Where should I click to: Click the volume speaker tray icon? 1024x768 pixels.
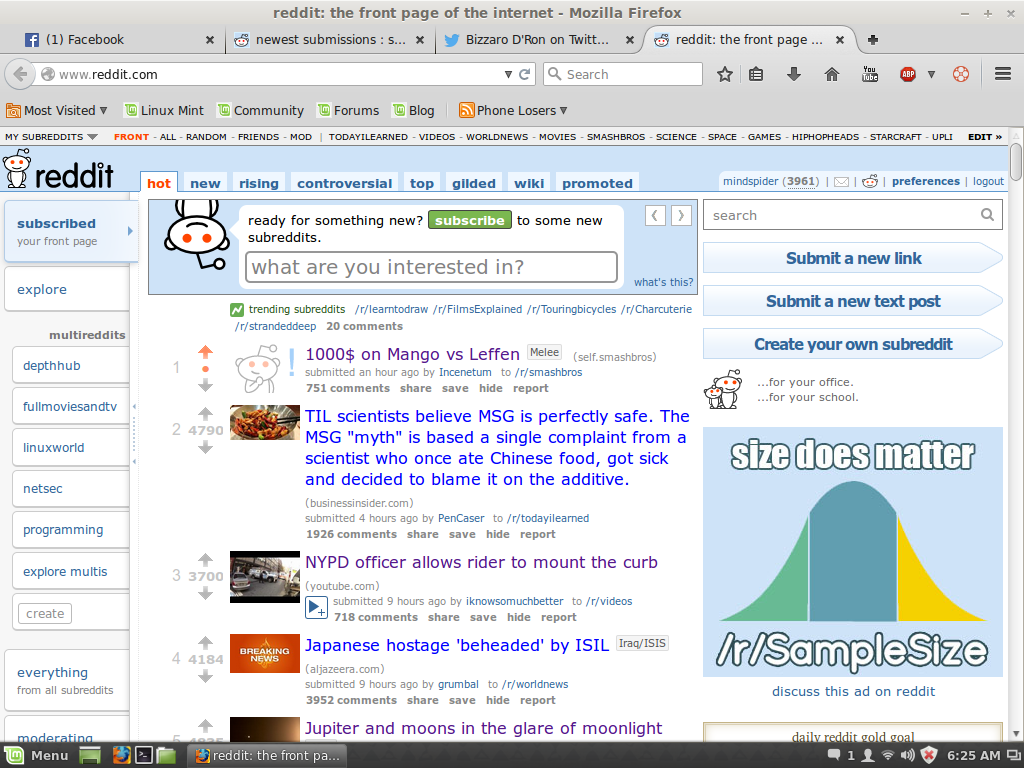point(908,756)
